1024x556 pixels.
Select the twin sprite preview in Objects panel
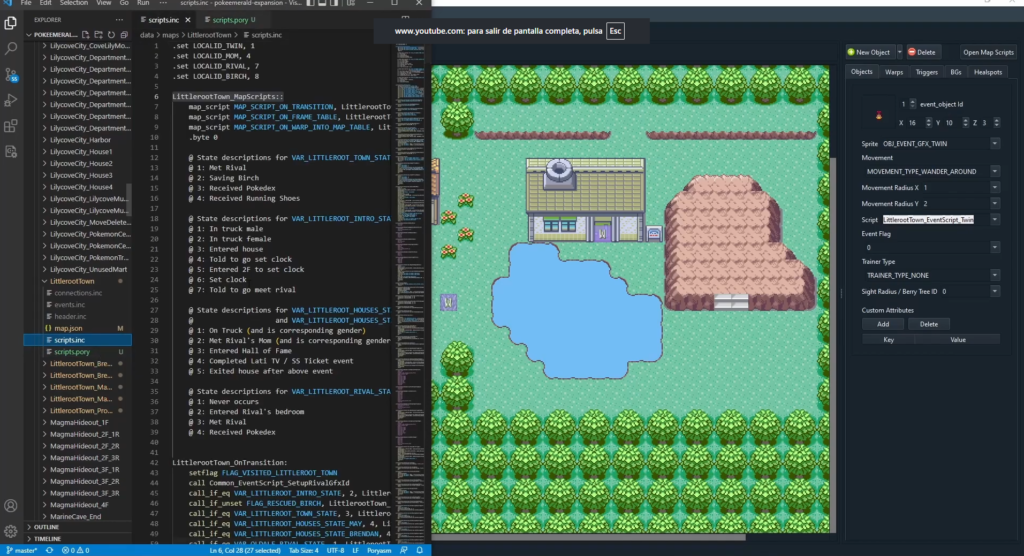tap(878, 116)
